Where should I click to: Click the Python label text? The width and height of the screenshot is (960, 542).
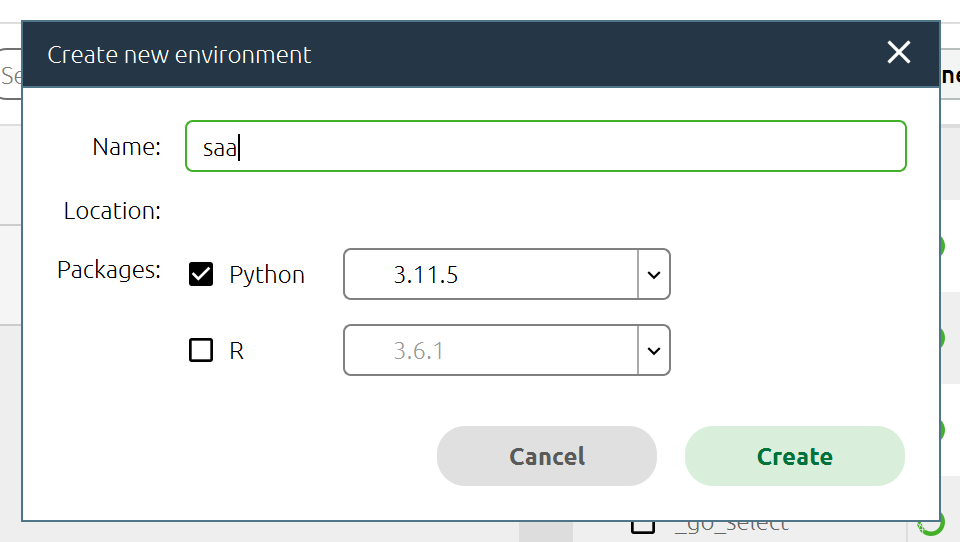(266, 275)
